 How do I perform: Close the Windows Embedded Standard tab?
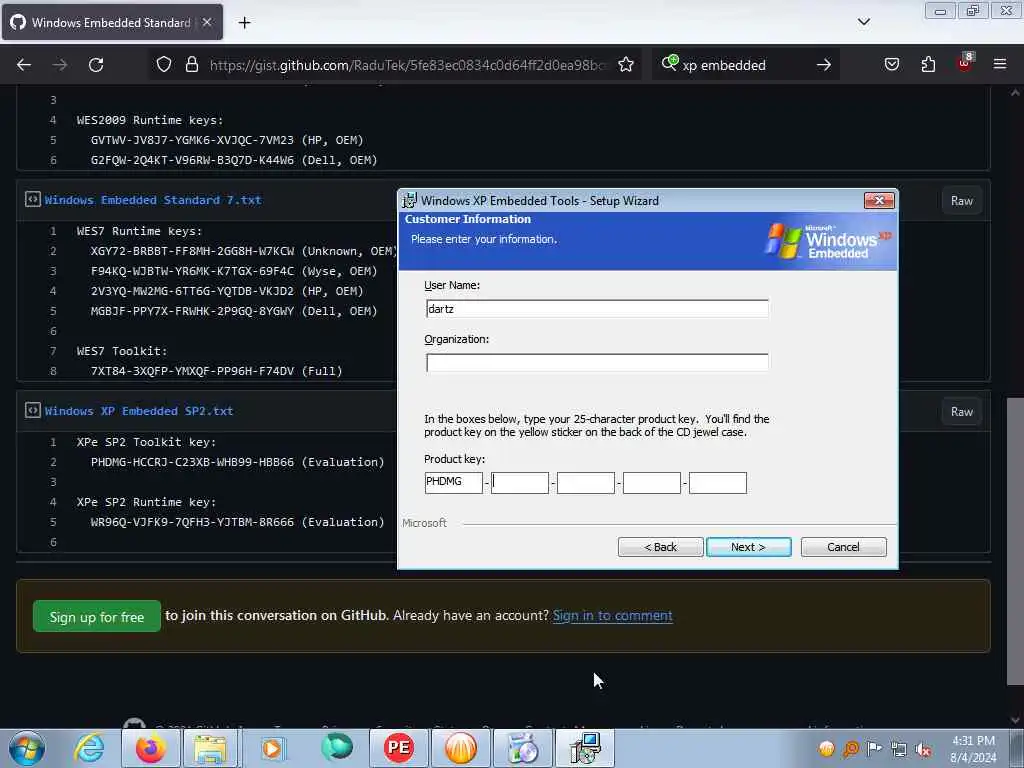[206, 22]
